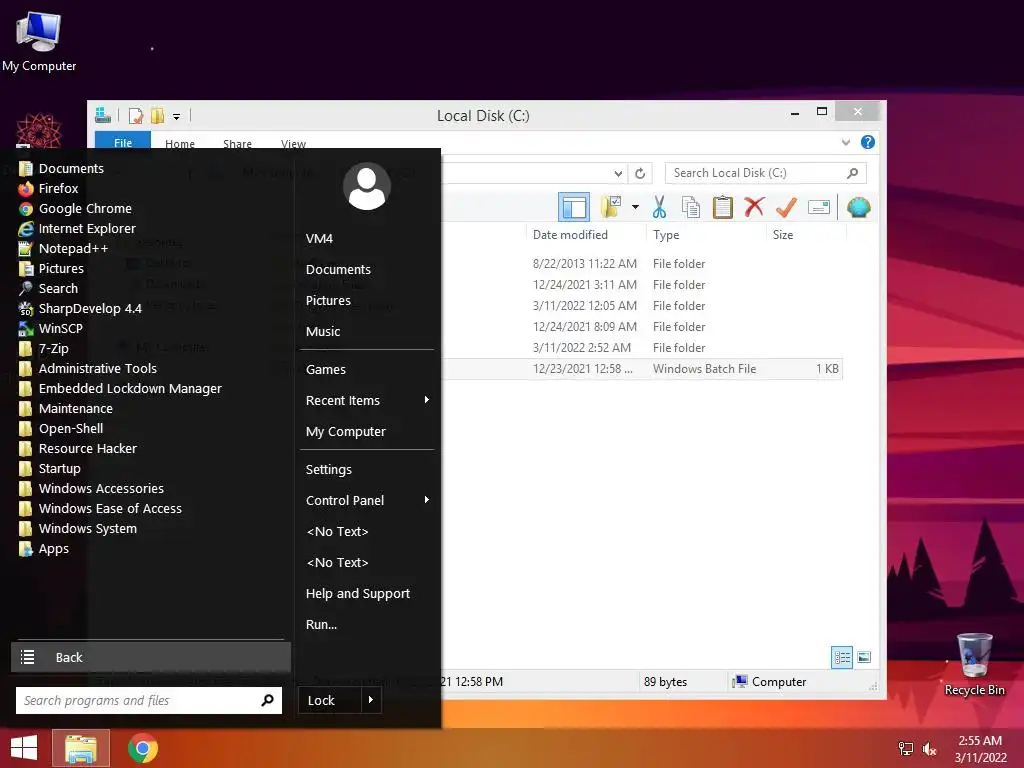
Task: Open Help and Support
Action: (358, 594)
